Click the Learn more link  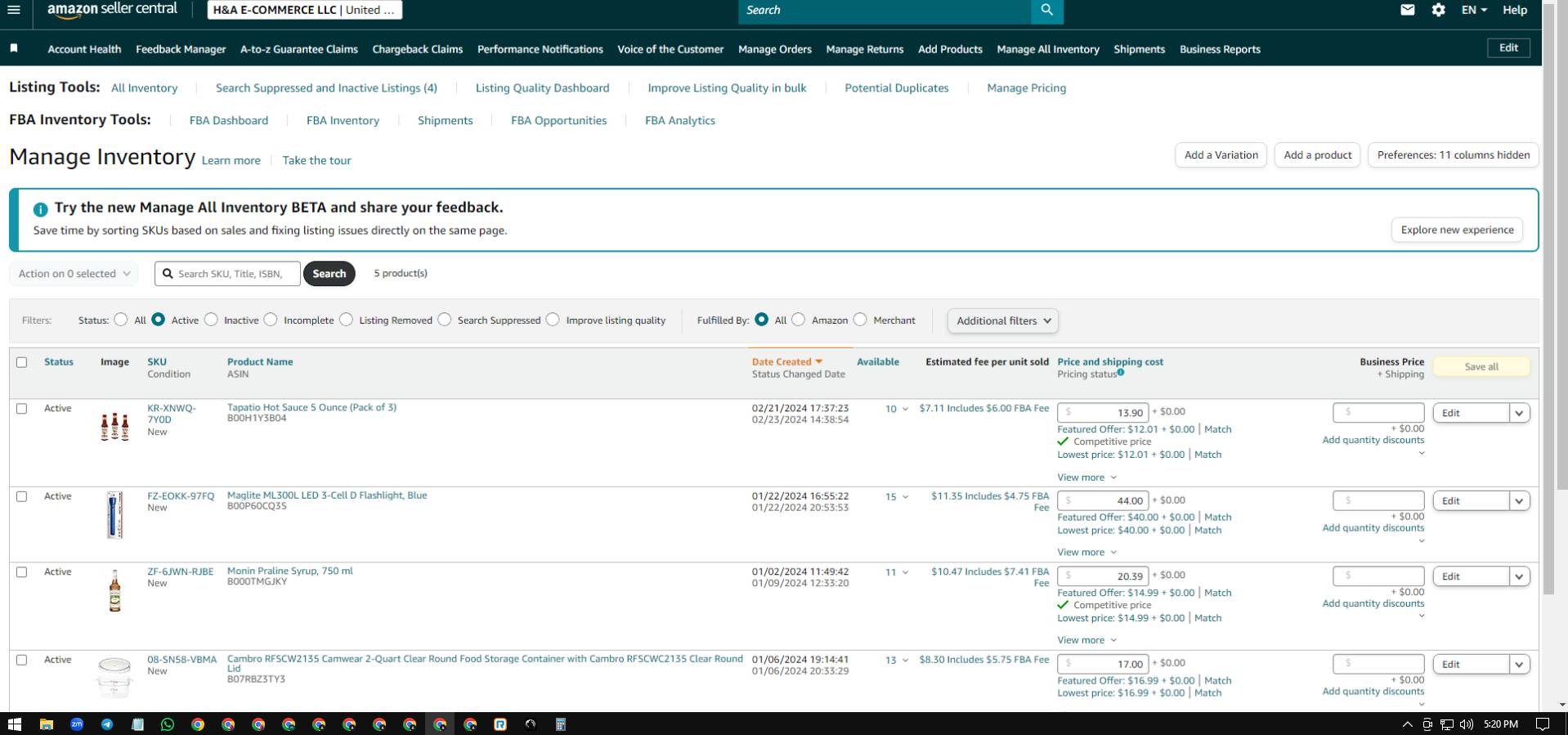point(231,160)
